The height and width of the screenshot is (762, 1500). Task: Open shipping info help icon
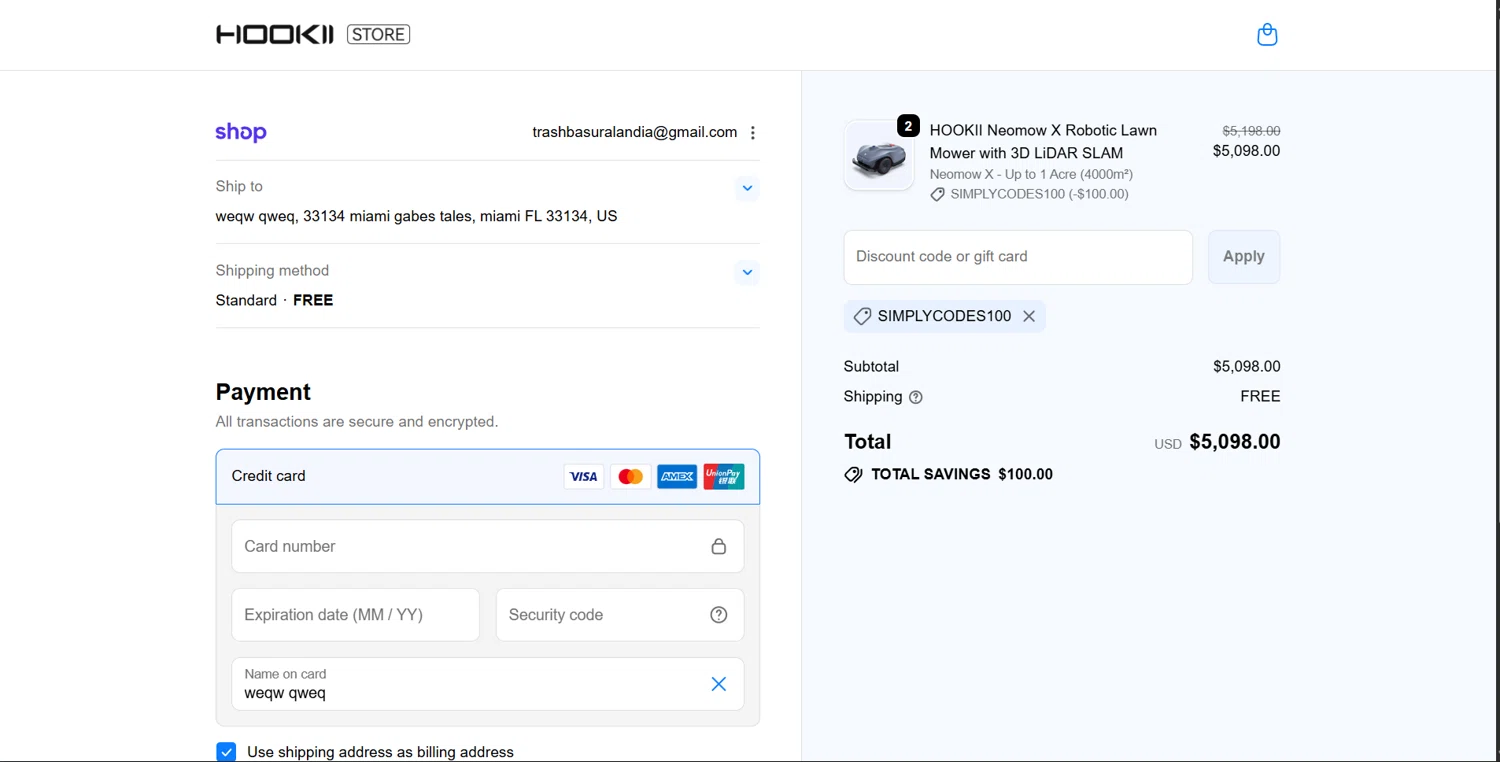pyautogui.click(x=915, y=397)
